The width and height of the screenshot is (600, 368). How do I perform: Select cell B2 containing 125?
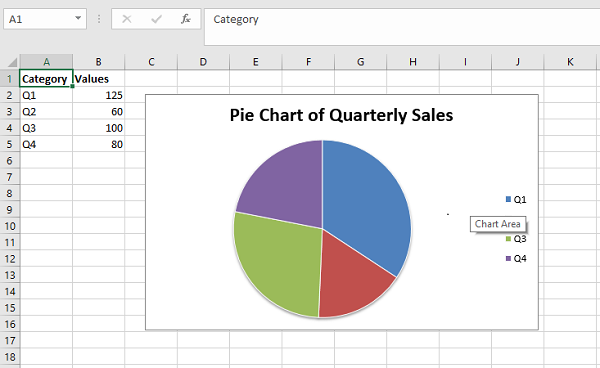click(98, 95)
